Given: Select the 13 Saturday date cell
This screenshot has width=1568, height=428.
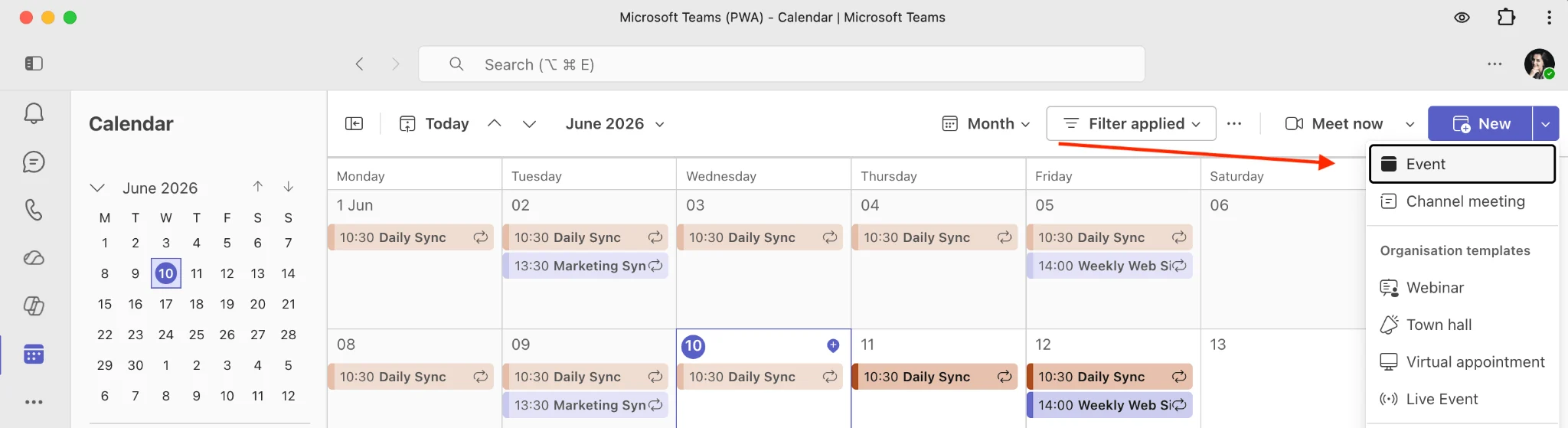Looking at the screenshot, I should coord(1282,378).
